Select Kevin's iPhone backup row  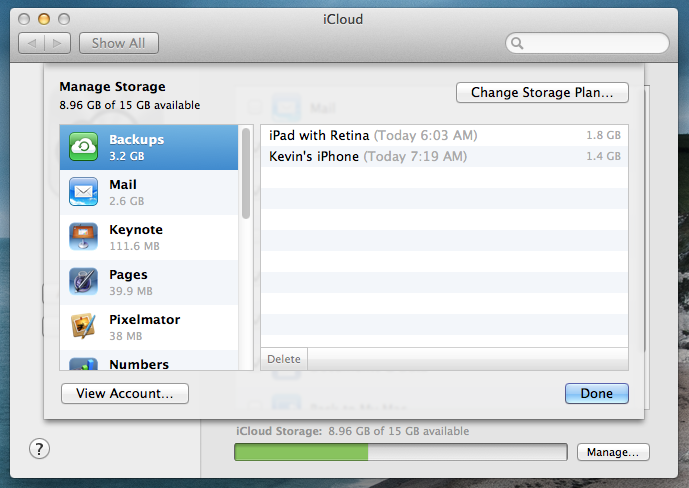[x=444, y=156]
